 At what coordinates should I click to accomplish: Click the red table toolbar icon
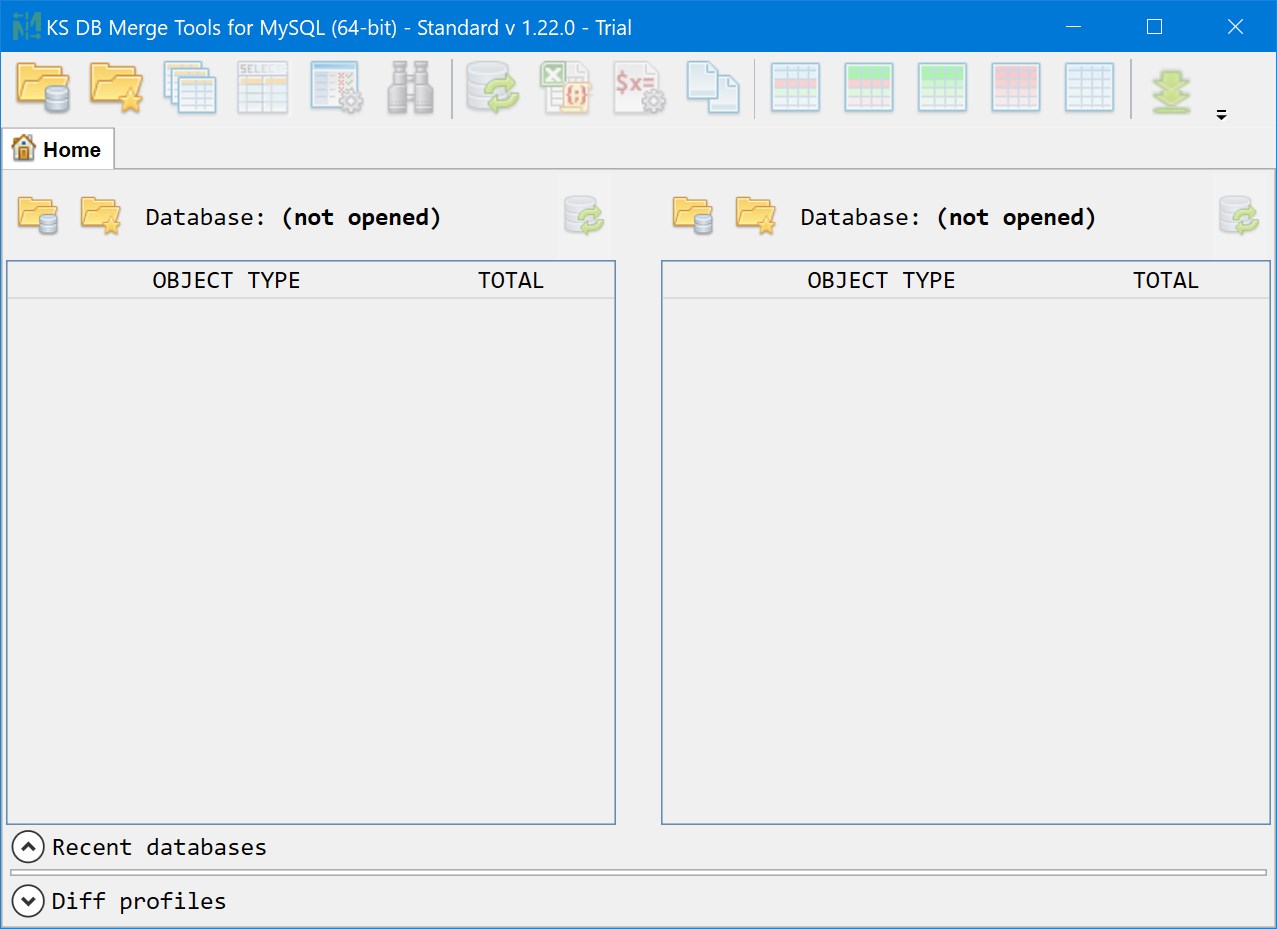click(x=1016, y=88)
